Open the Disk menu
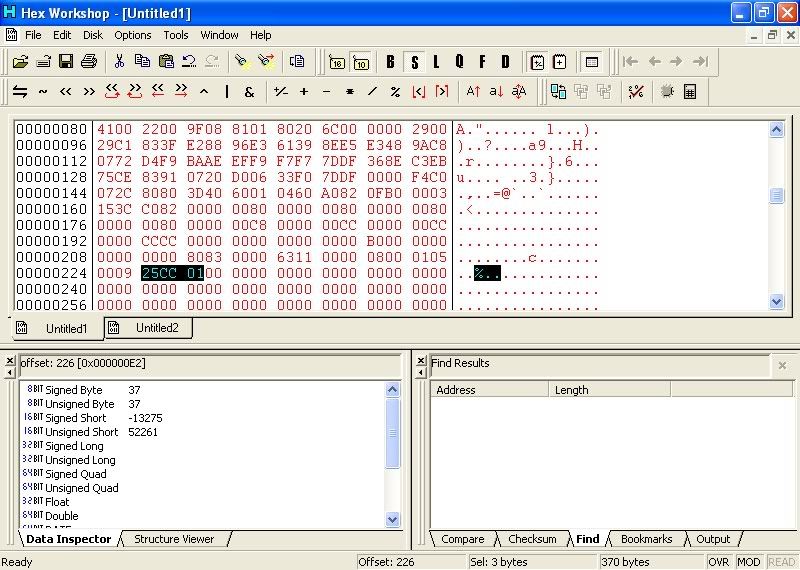 [x=93, y=35]
